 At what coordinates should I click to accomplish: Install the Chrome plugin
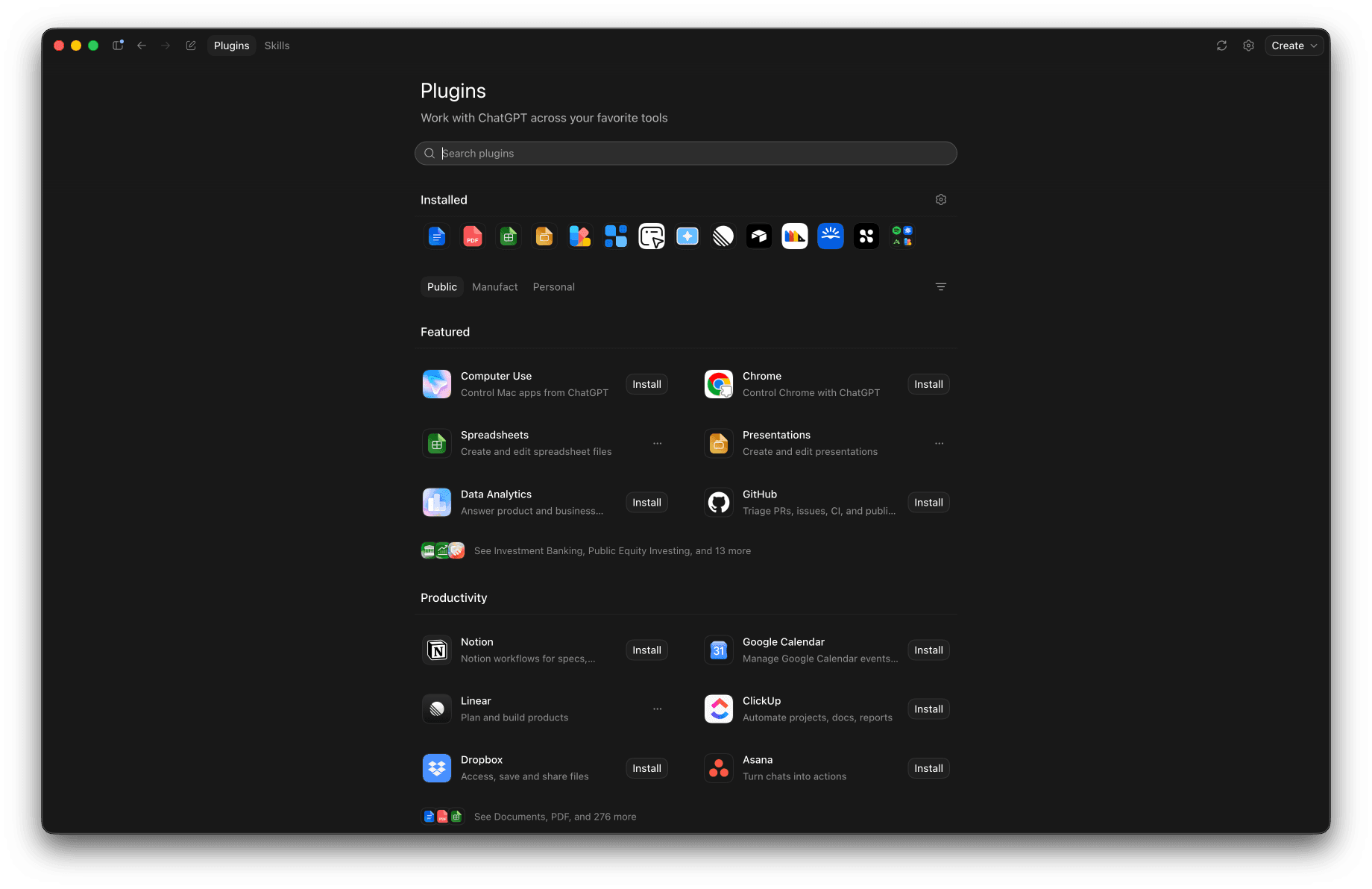point(929,384)
